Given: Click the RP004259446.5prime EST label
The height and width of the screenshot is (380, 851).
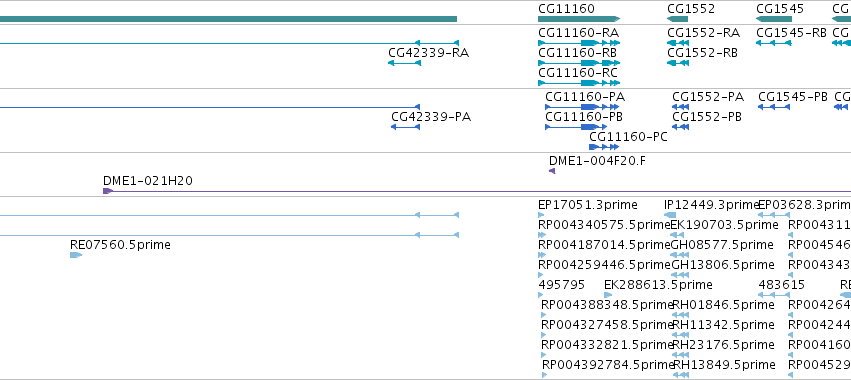Looking at the screenshot, I should [604, 265].
